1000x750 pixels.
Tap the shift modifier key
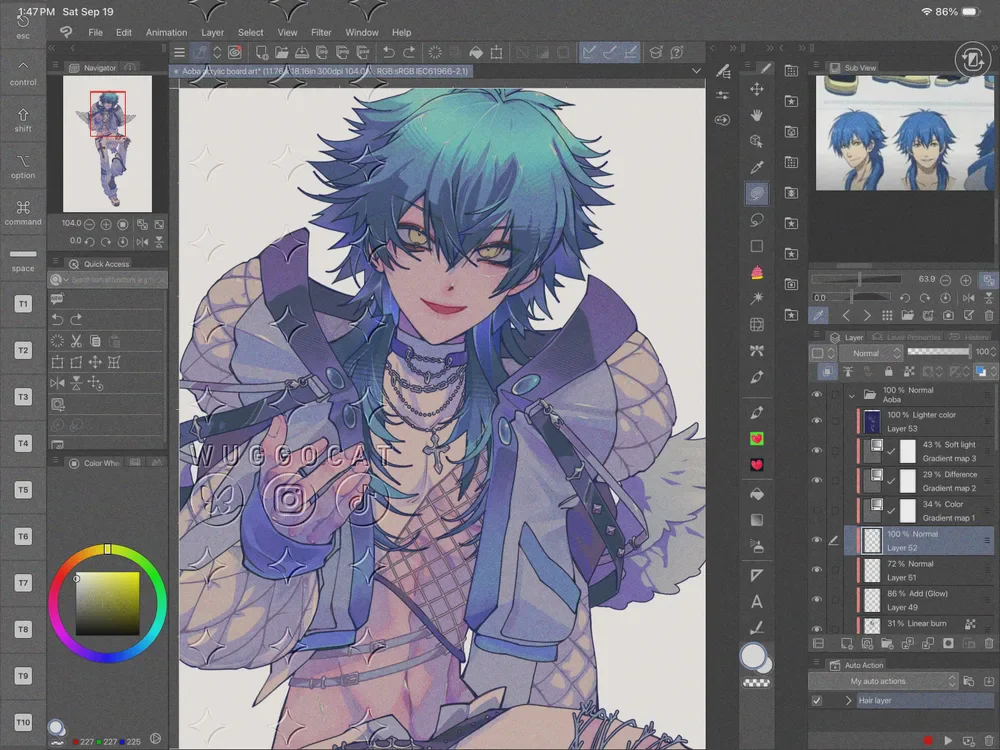(x=23, y=121)
